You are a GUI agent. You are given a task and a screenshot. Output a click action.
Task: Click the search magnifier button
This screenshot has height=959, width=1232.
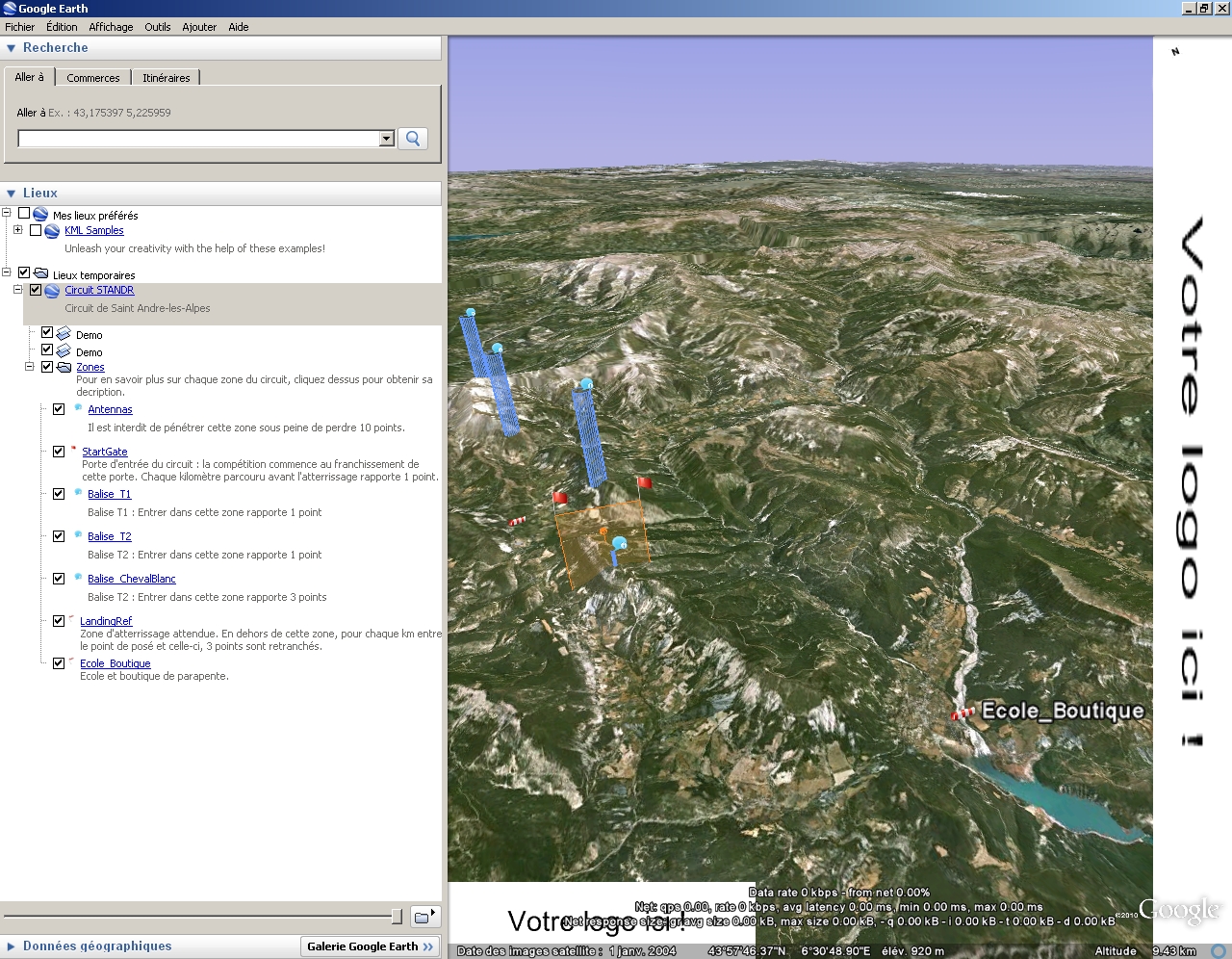413,139
